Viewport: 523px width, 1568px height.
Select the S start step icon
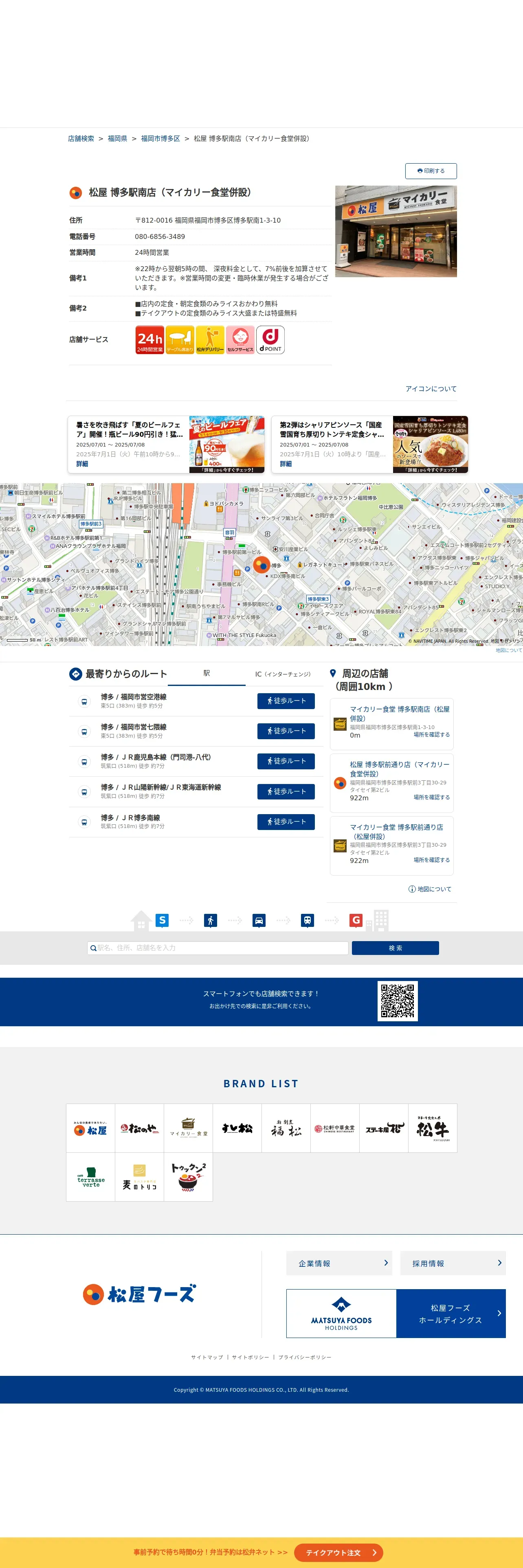(x=162, y=920)
